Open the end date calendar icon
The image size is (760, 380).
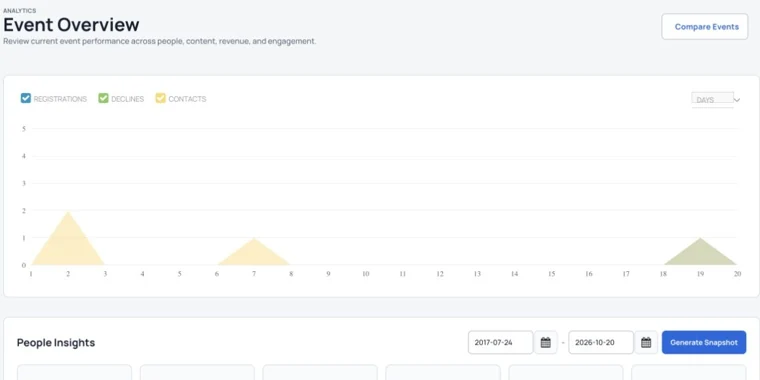tap(646, 343)
